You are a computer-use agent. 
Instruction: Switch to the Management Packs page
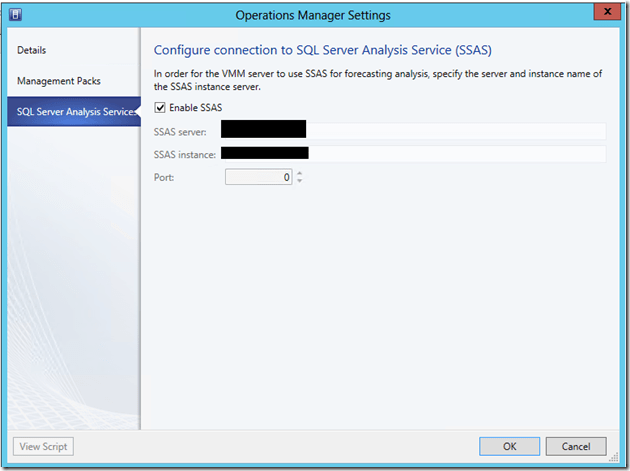tap(59, 81)
